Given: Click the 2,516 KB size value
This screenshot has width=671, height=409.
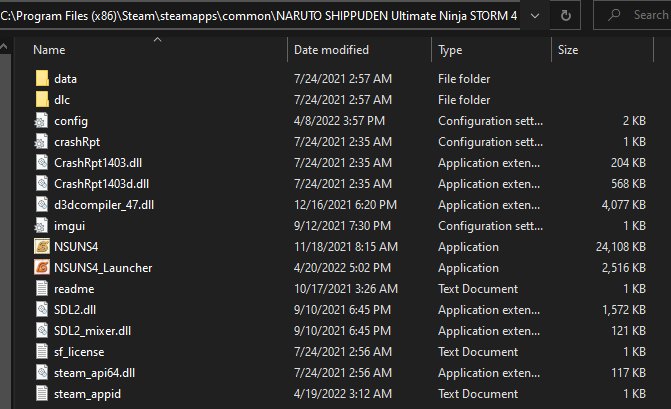Looking at the screenshot, I should click(x=623, y=268).
